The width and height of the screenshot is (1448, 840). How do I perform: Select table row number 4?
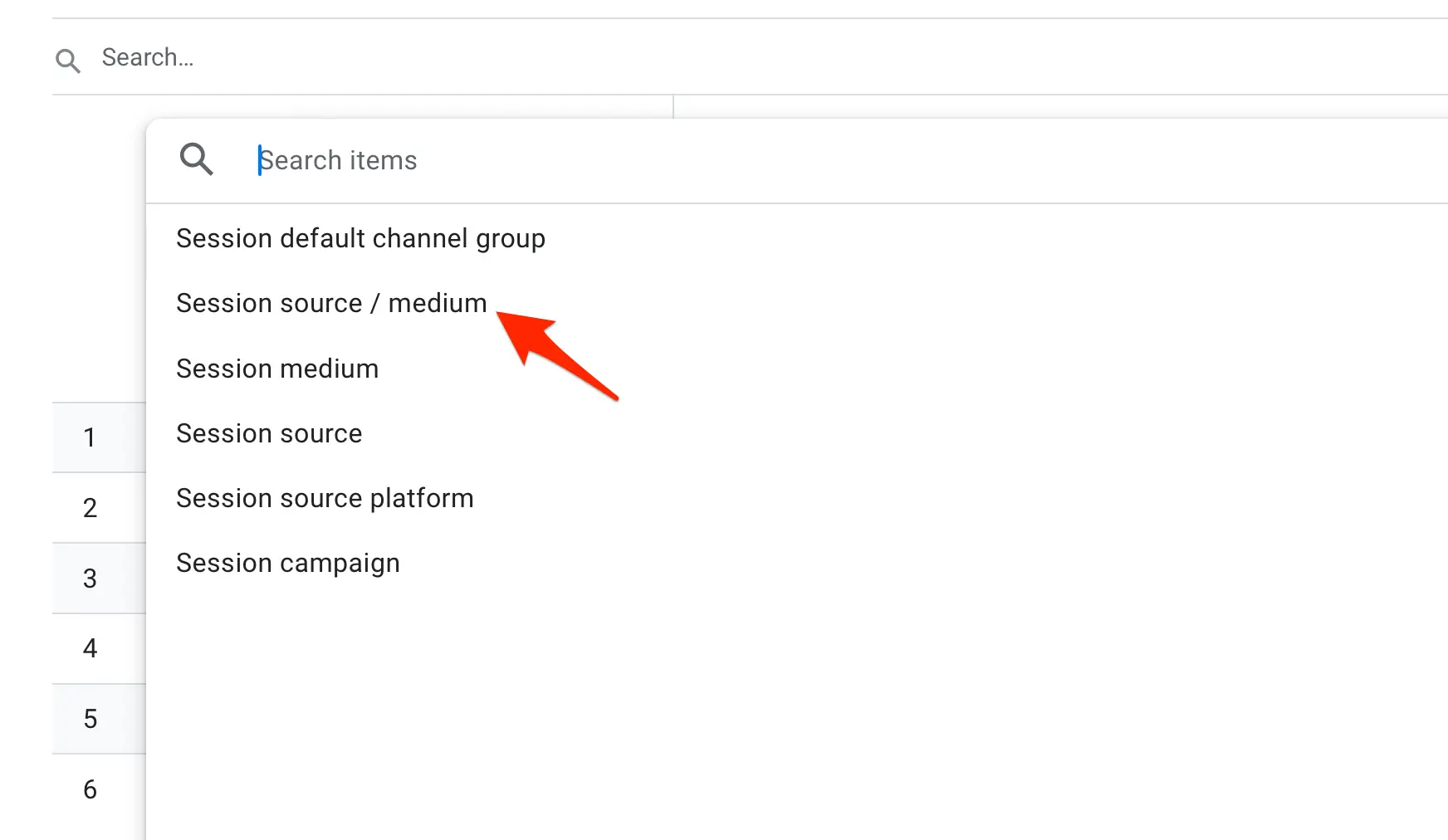click(x=90, y=648)
